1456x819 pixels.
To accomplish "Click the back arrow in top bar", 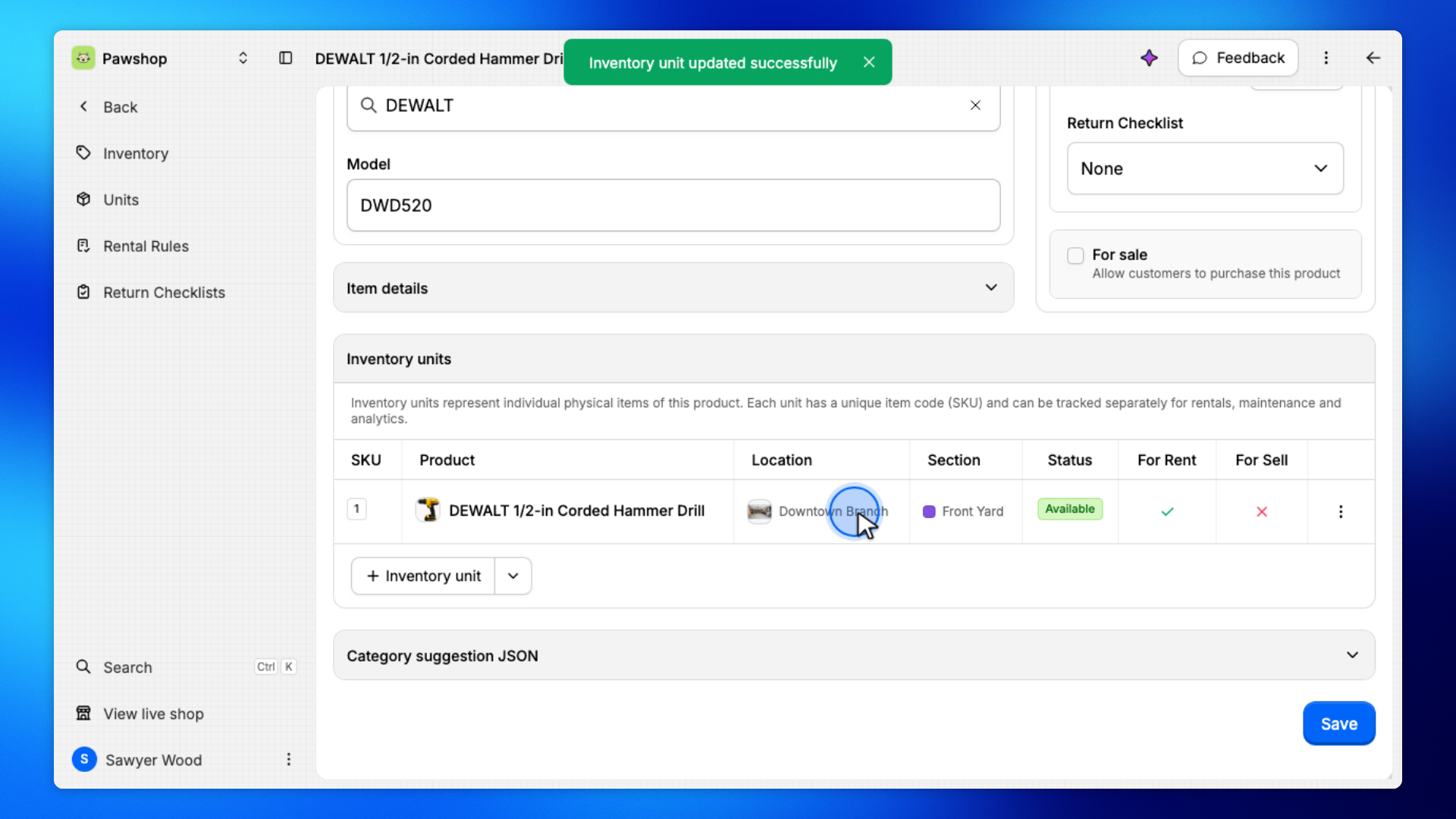I will coord(1373,58).
